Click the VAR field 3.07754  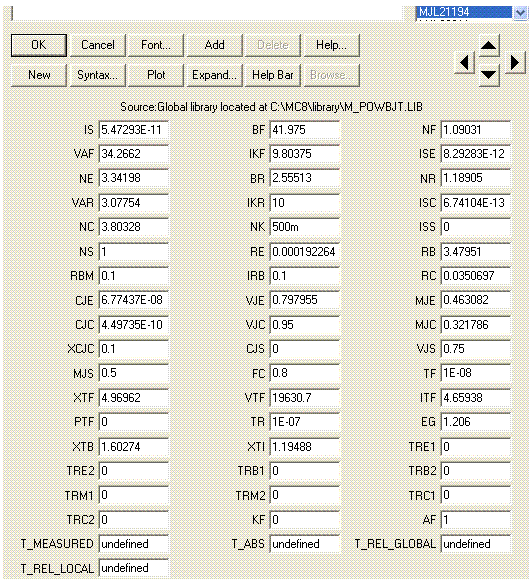(134, 203)
